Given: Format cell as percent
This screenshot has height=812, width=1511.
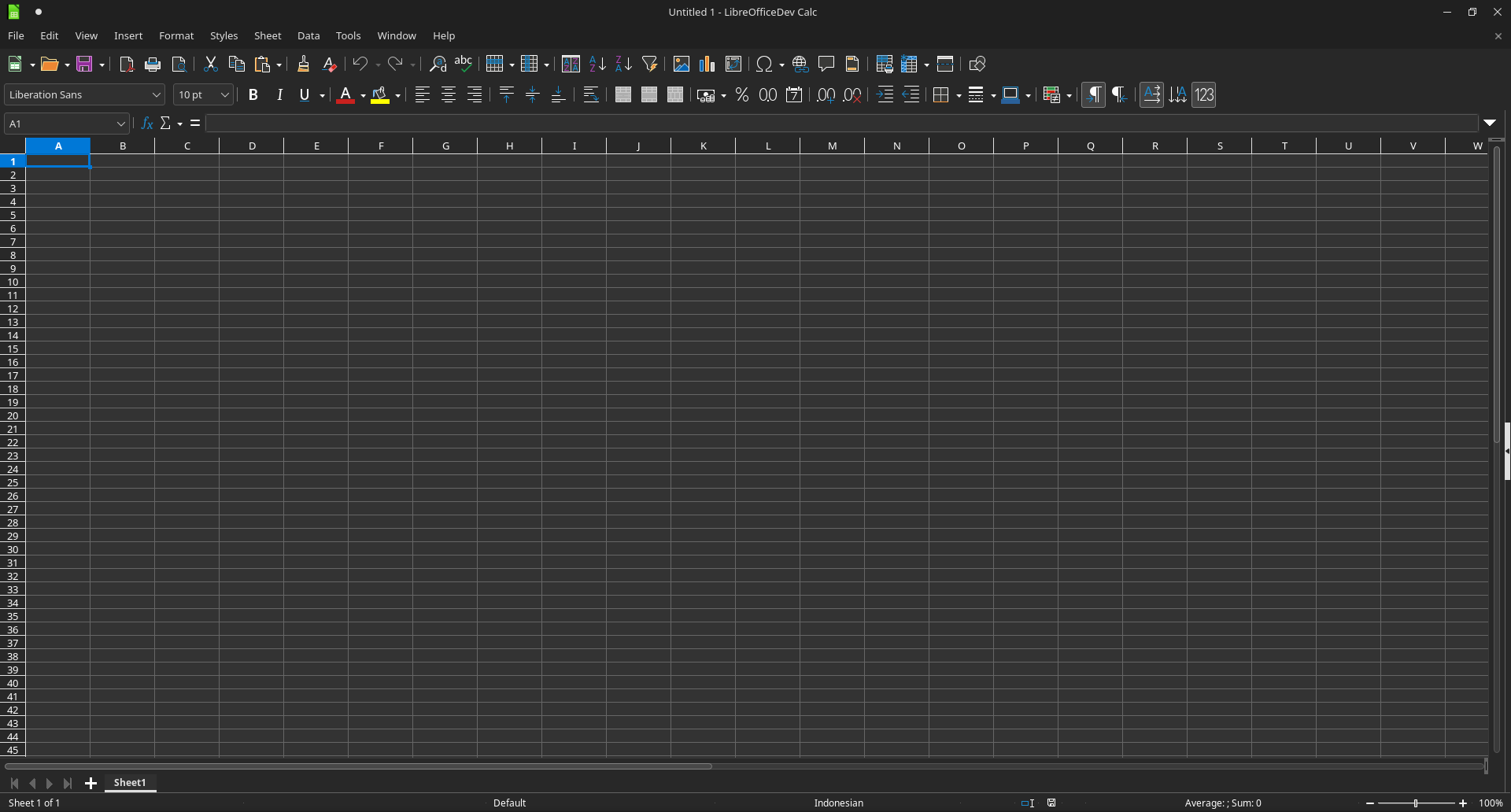Looking at the screenshot, I should point(741,95).
